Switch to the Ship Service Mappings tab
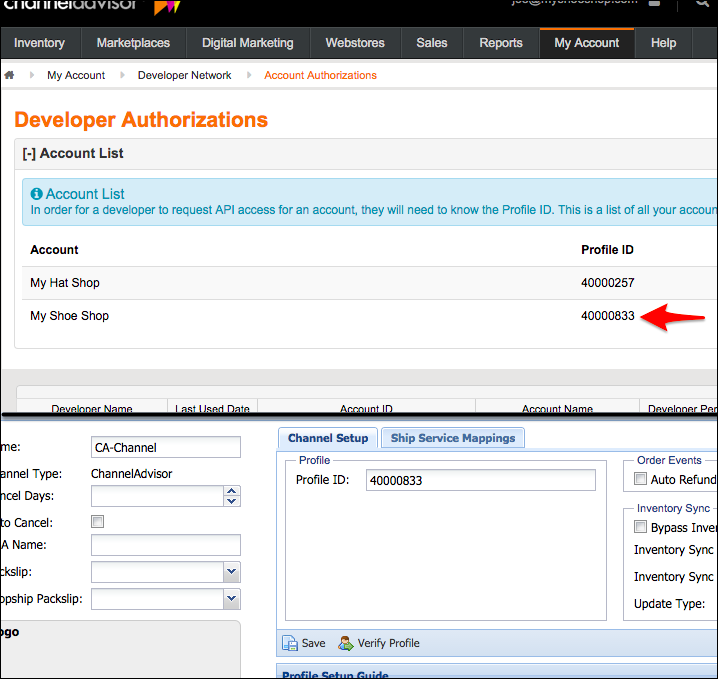 (x=453, y=438)
